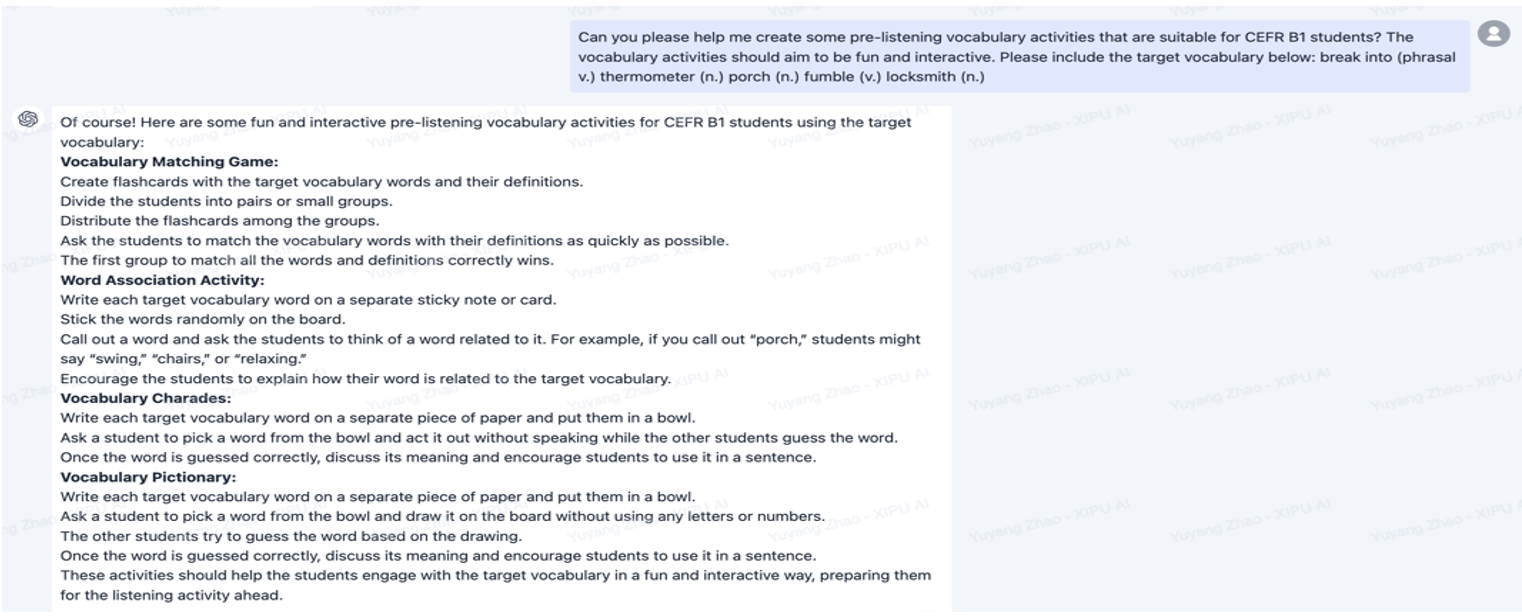The image size is (1522, 616).
Task: Click the line "Create flashcards with the target vocabulary"
Action: [321, 182]
